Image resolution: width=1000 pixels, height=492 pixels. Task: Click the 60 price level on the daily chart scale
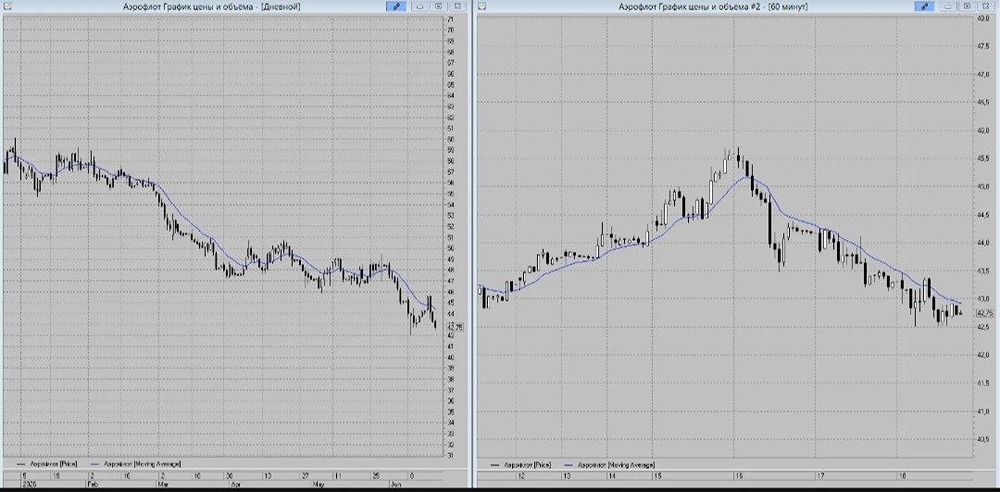coord(451,139)
